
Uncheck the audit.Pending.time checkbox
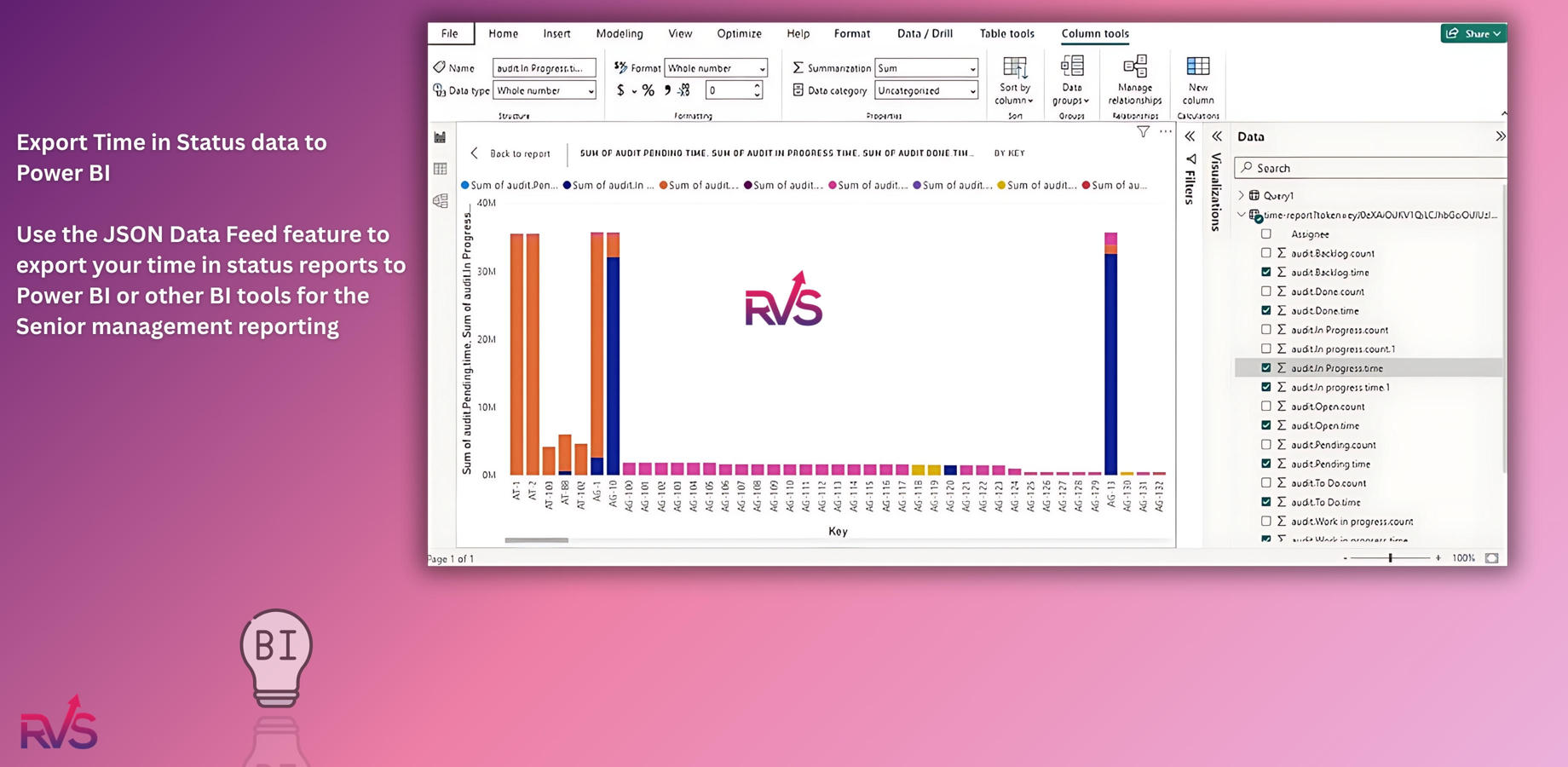click(1266, 464)
